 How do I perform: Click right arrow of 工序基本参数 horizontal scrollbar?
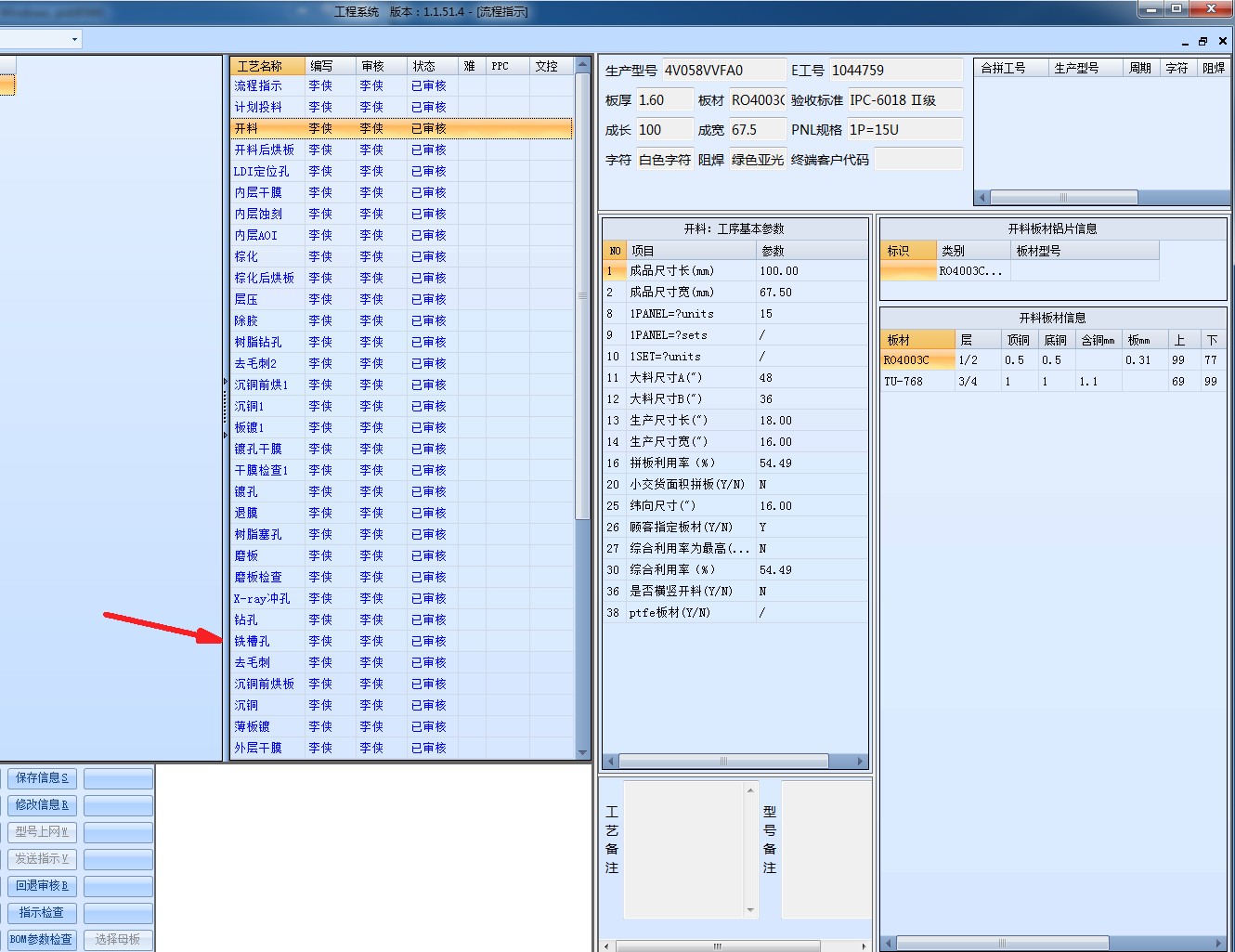[x=860, y=762]
